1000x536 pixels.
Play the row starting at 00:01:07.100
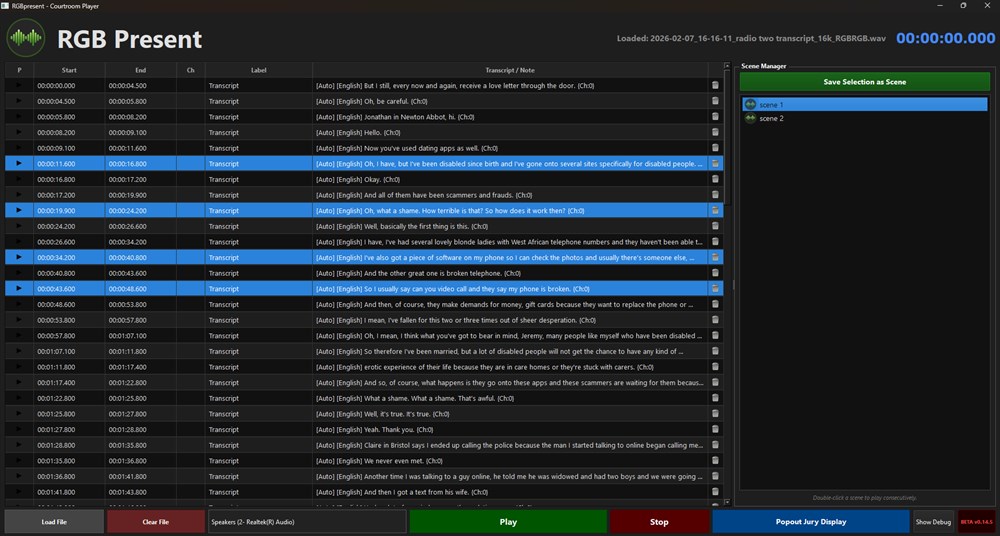(x=19, y=351)
